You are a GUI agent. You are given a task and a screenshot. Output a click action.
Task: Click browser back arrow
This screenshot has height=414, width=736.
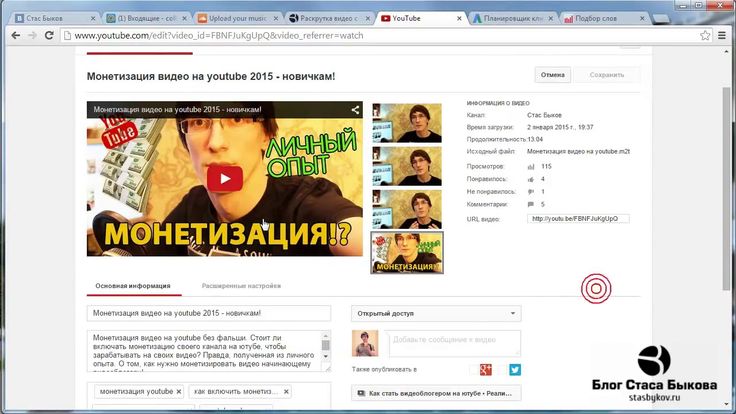12,36
